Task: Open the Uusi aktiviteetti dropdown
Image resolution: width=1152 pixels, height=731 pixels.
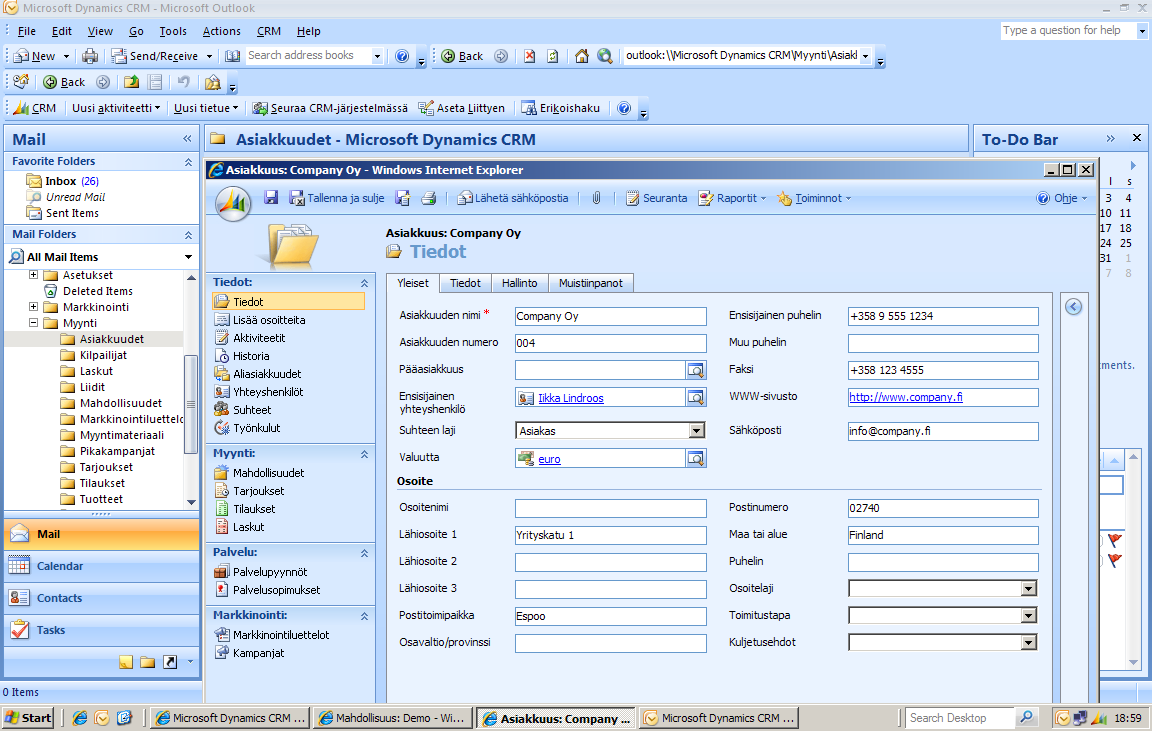Action: (x=116, y=108)
